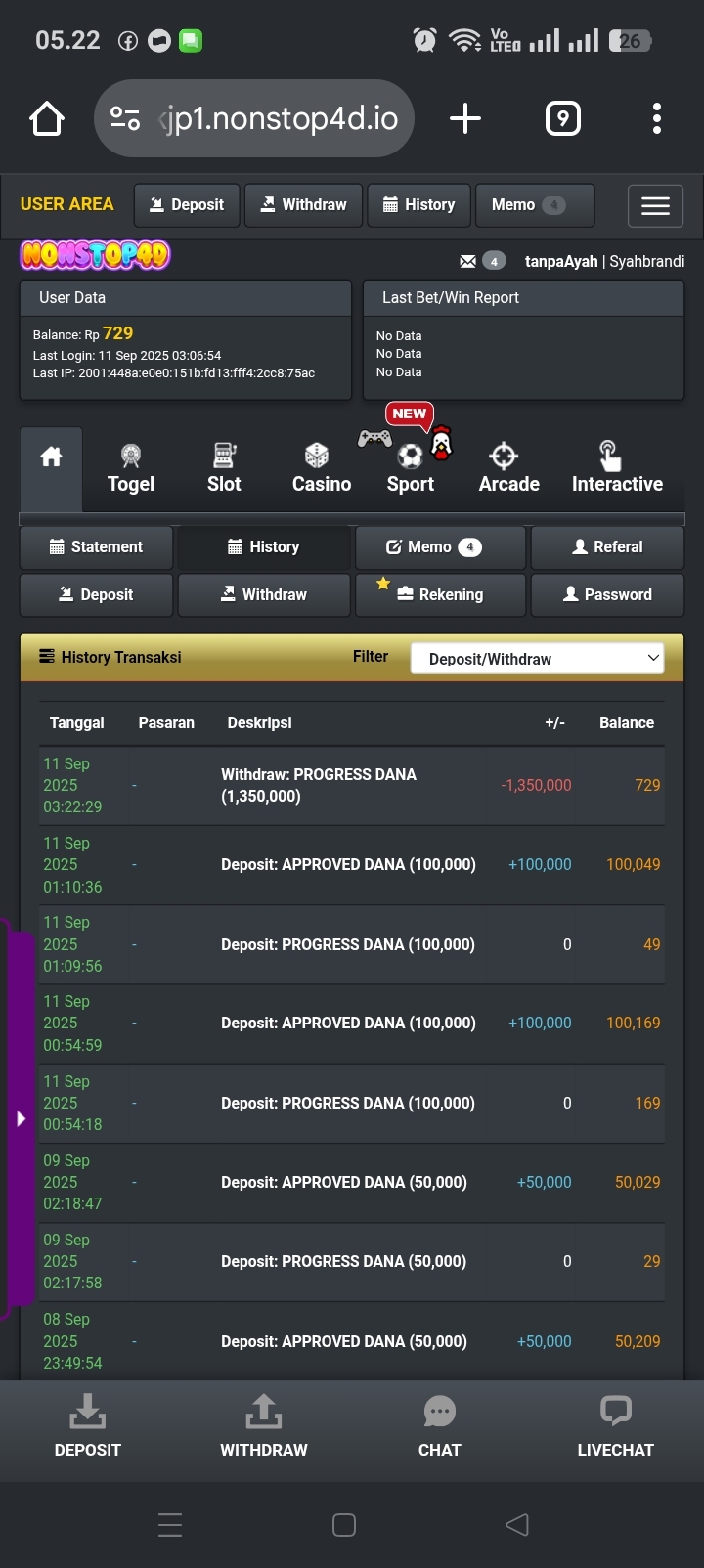Open the tab switcher showing 9 tabs
The width and height of the screenshot is (704, 1568).
coord(562,119)
